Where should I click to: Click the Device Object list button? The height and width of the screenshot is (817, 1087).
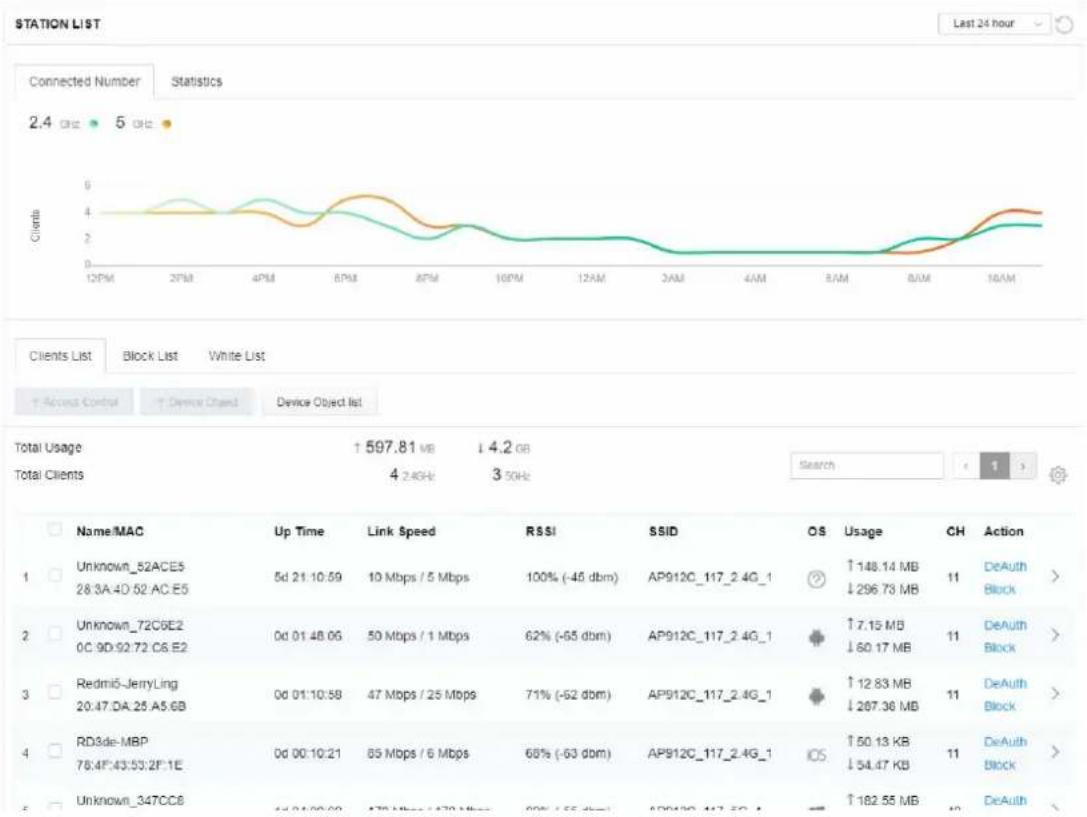coord(319,402)
